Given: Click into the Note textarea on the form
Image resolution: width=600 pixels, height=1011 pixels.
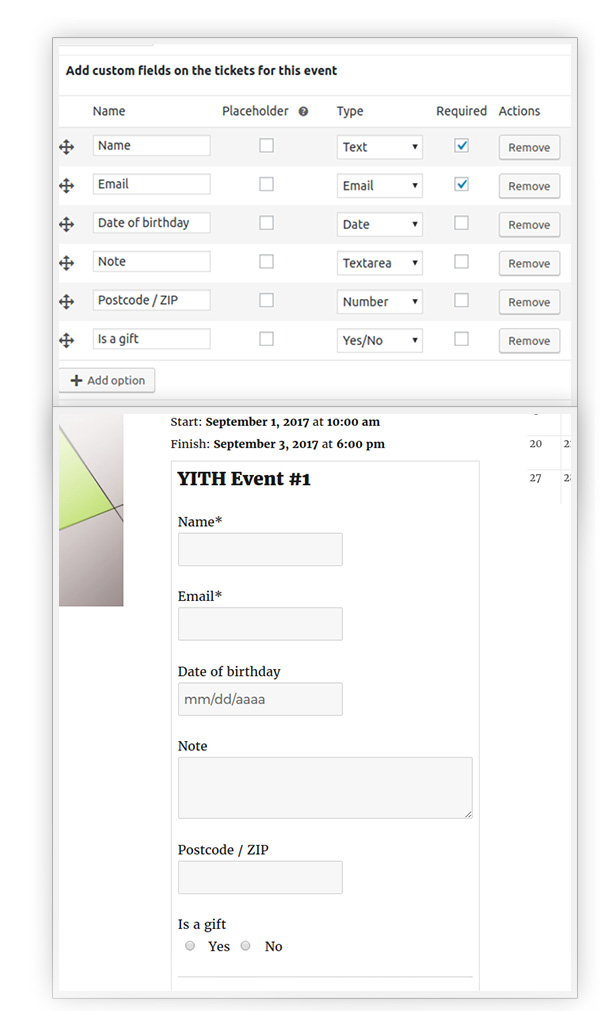Looking at the screenshot, I should click(325, 788).
